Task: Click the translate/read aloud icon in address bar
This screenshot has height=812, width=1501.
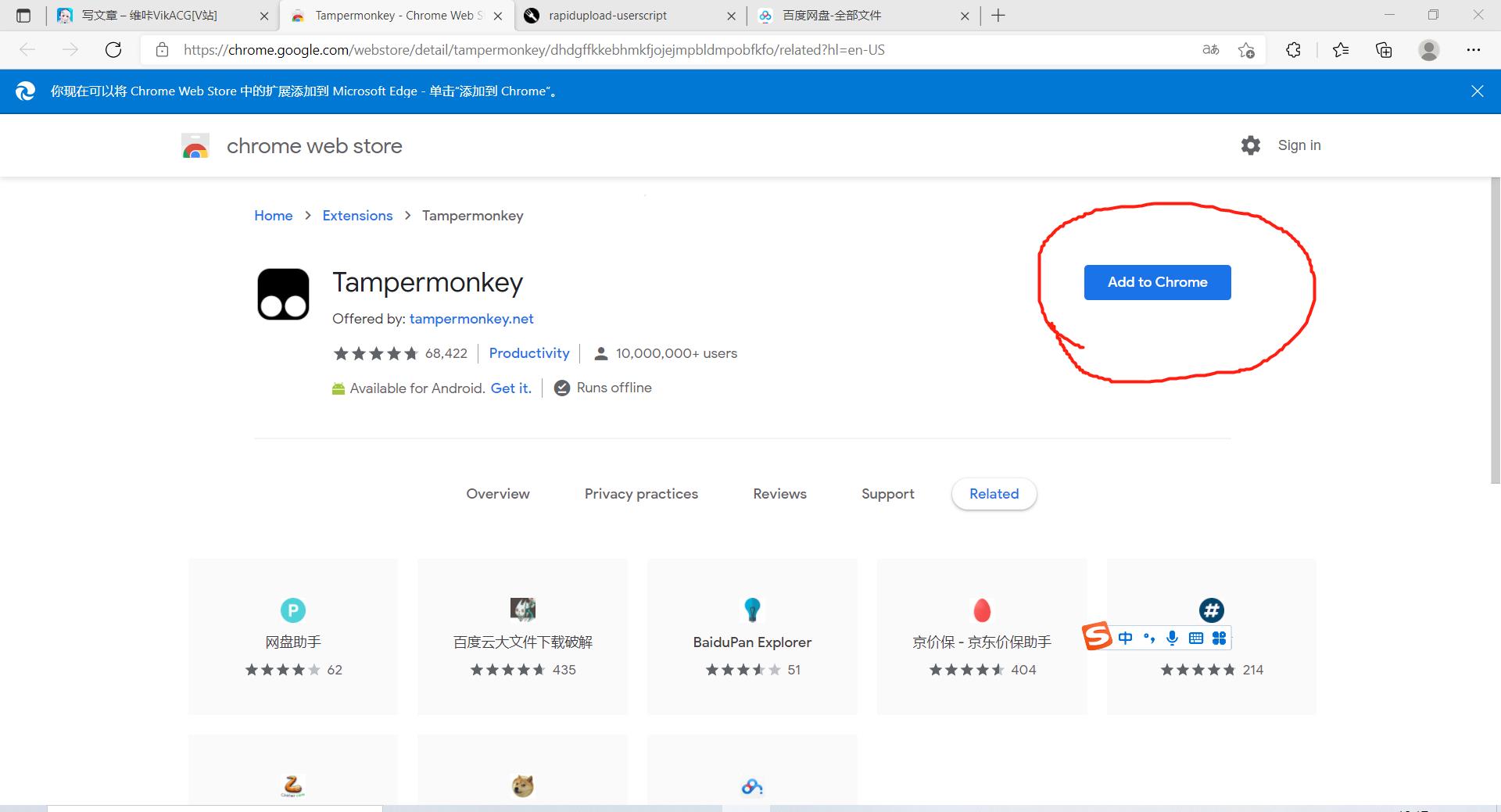Action: [x=1210, y=50]
